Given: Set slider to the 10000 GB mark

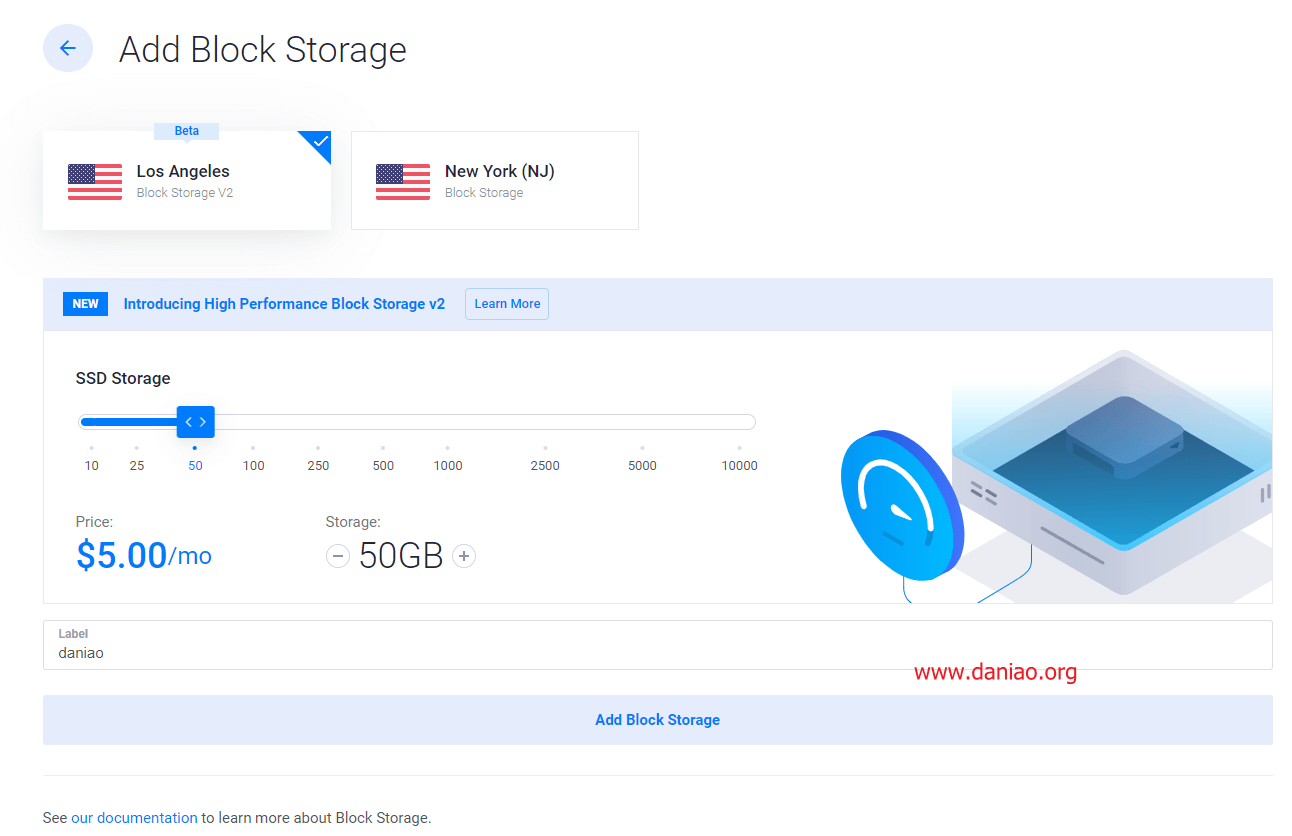Looking at the screenshot, I should point(740,465).
